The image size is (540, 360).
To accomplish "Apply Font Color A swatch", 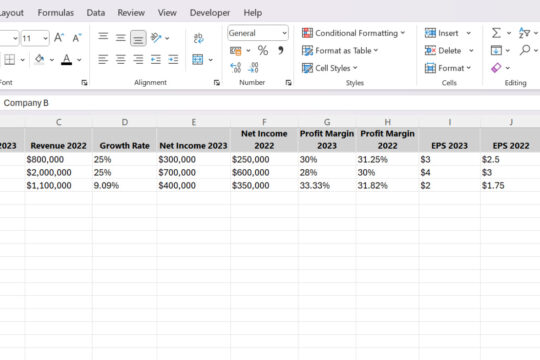I will [x=66, y=60].
